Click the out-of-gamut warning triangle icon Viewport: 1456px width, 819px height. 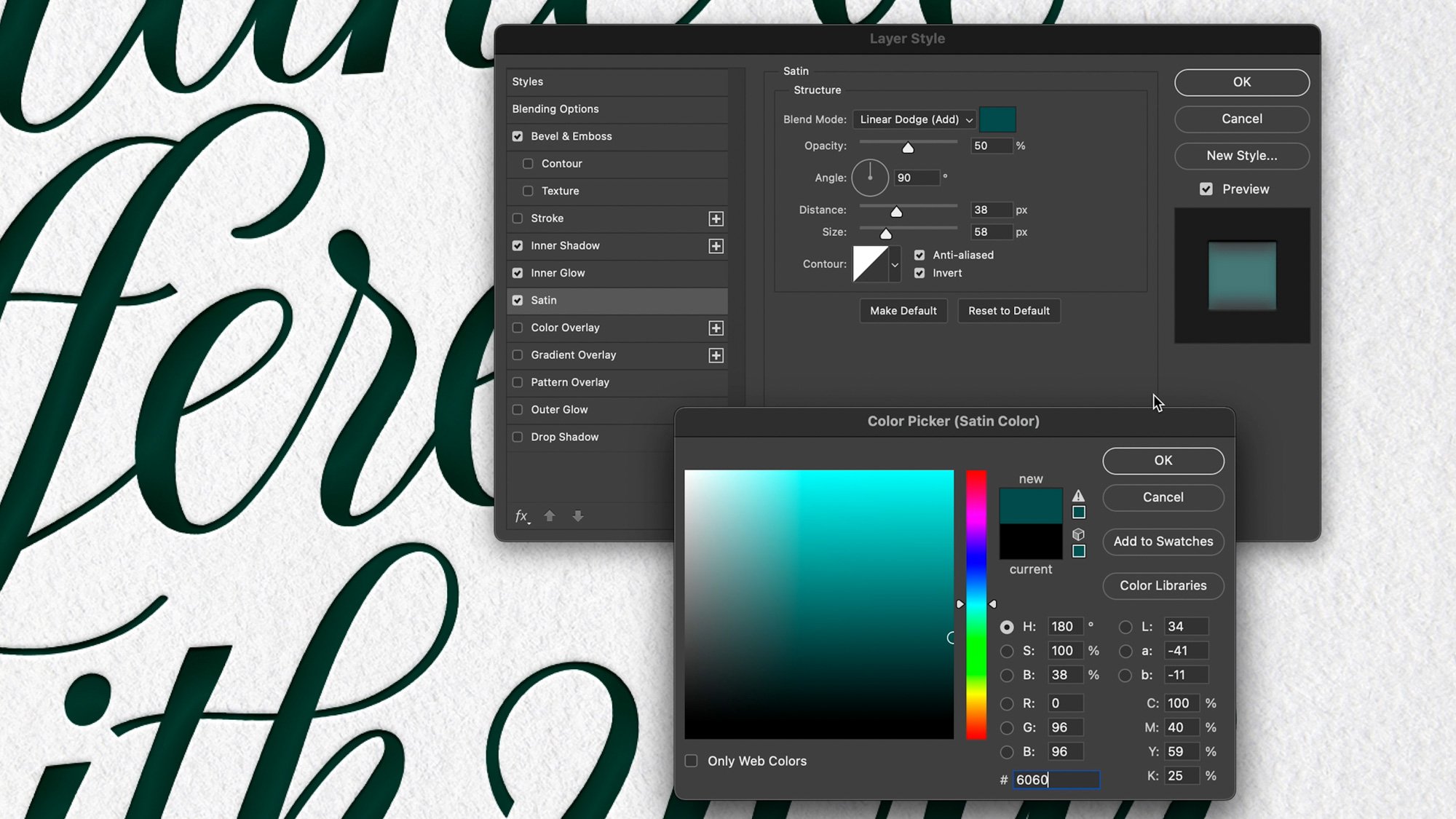coord(1078,496)
